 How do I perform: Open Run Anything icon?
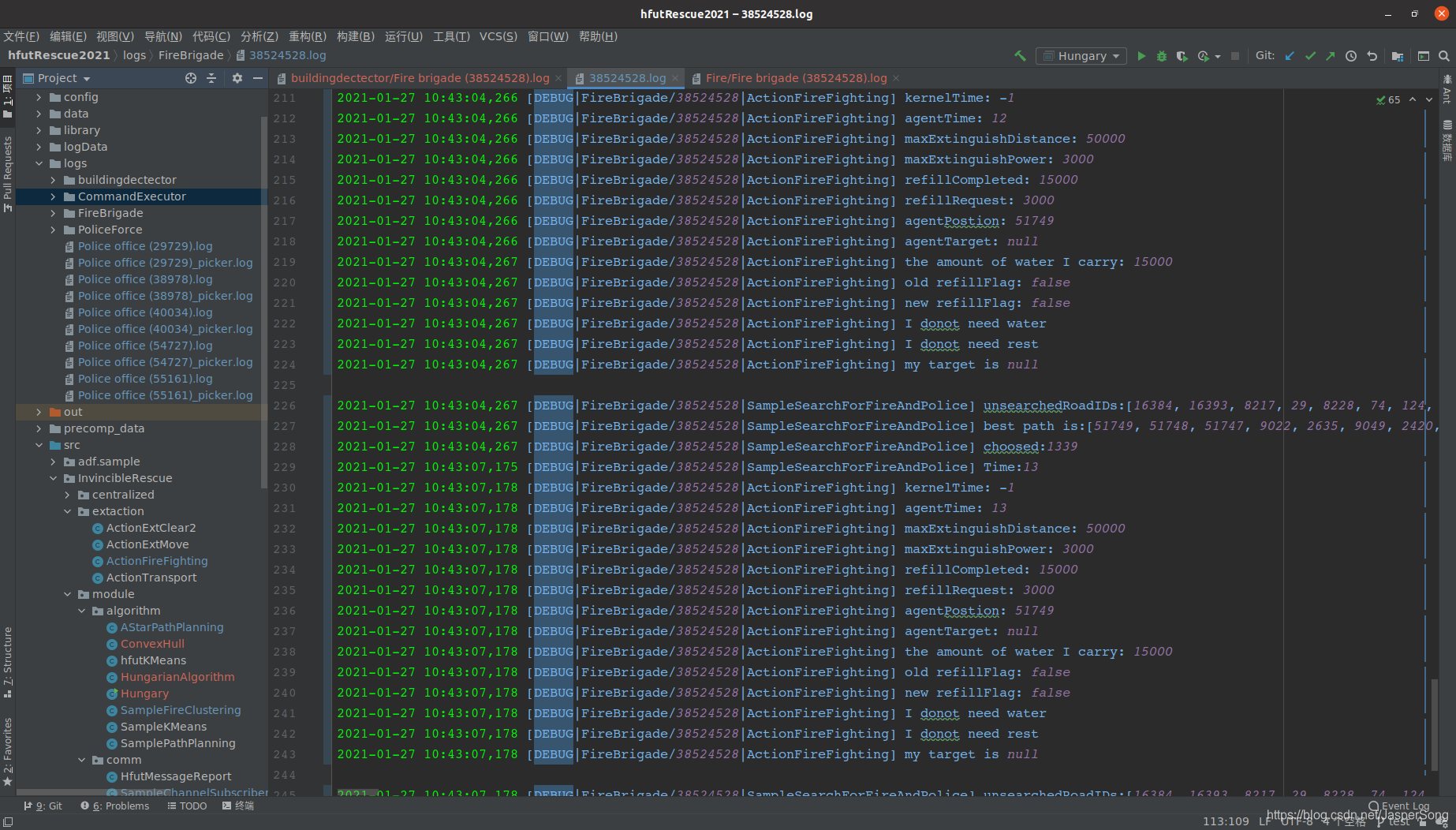[x=1424, y=56]
